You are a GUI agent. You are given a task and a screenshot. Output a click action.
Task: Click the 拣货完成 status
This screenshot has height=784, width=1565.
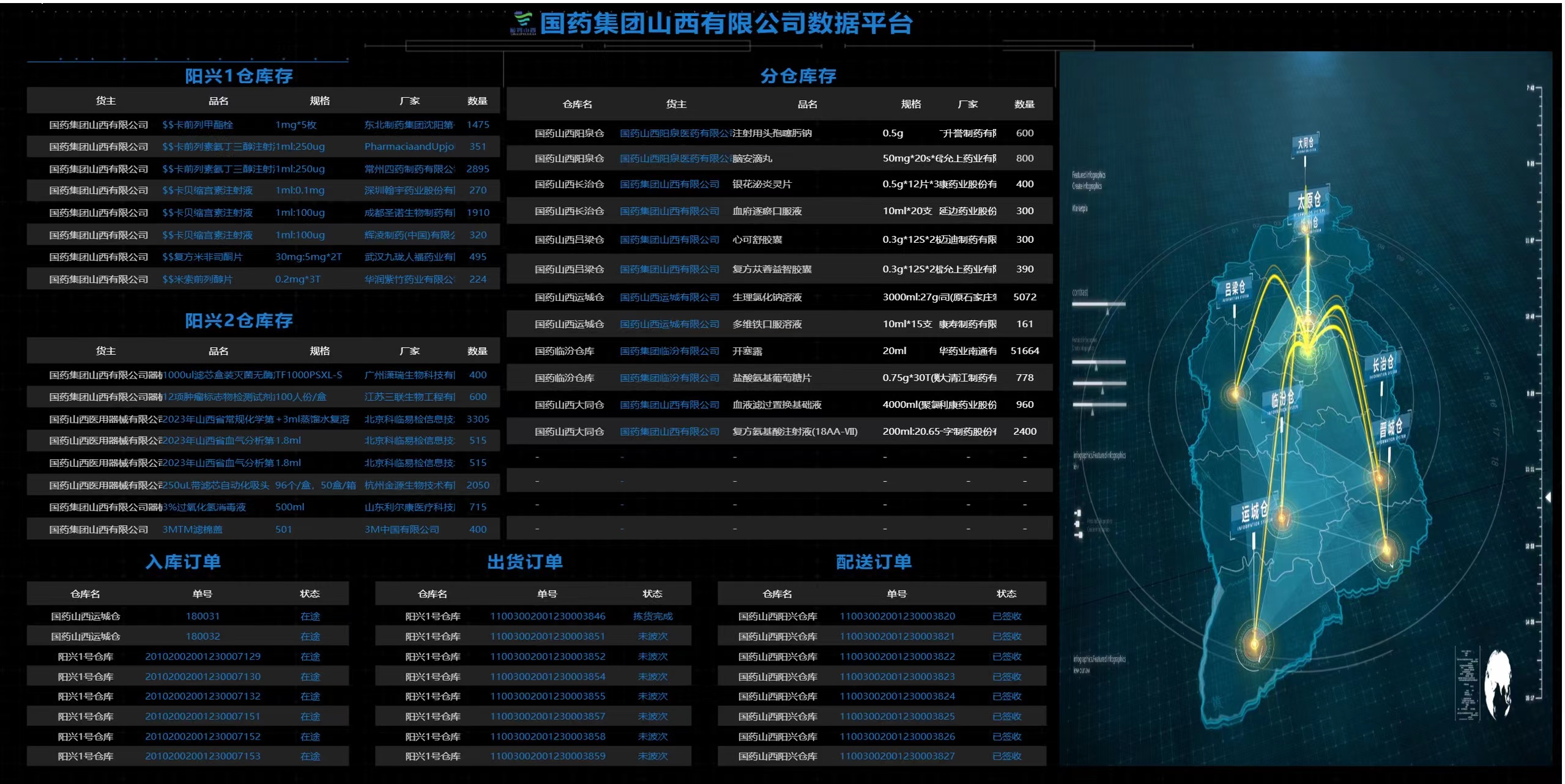tap(653, 616)
